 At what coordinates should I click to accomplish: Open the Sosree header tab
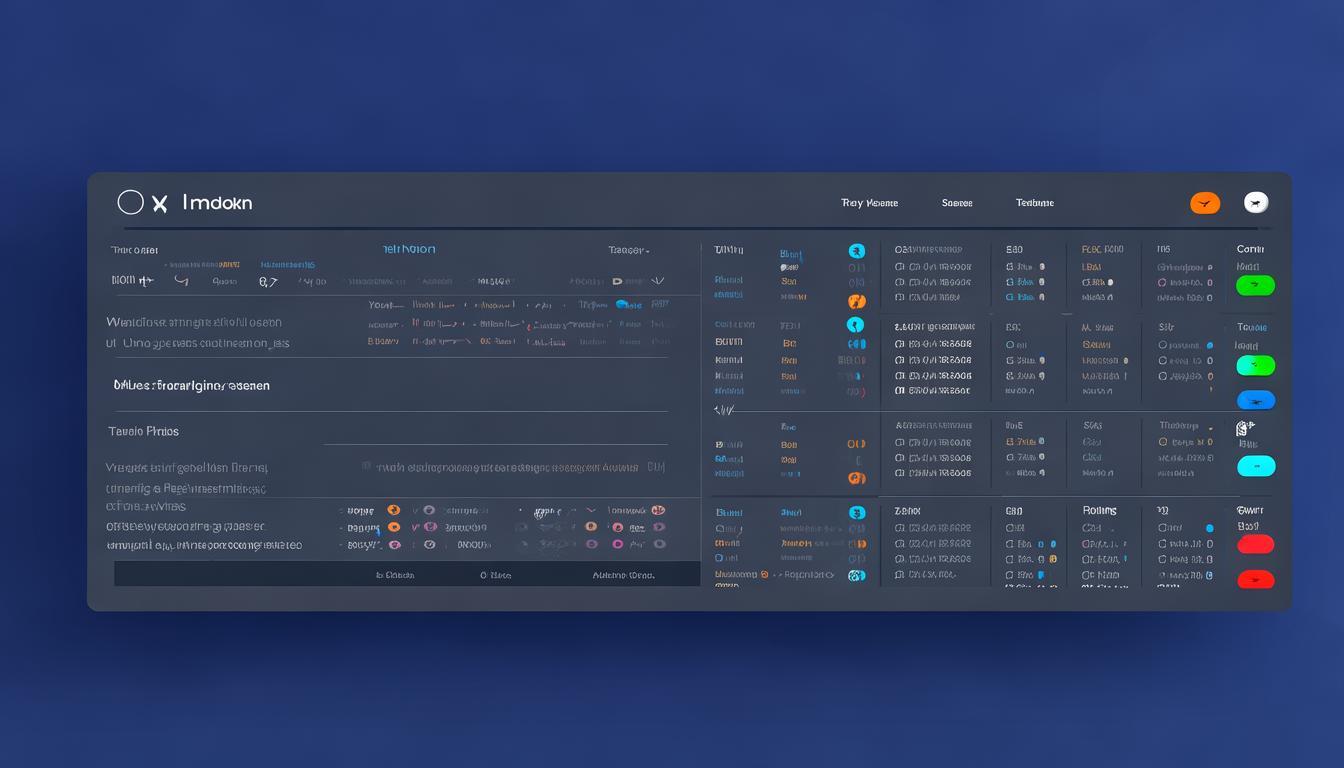point(956,203)
